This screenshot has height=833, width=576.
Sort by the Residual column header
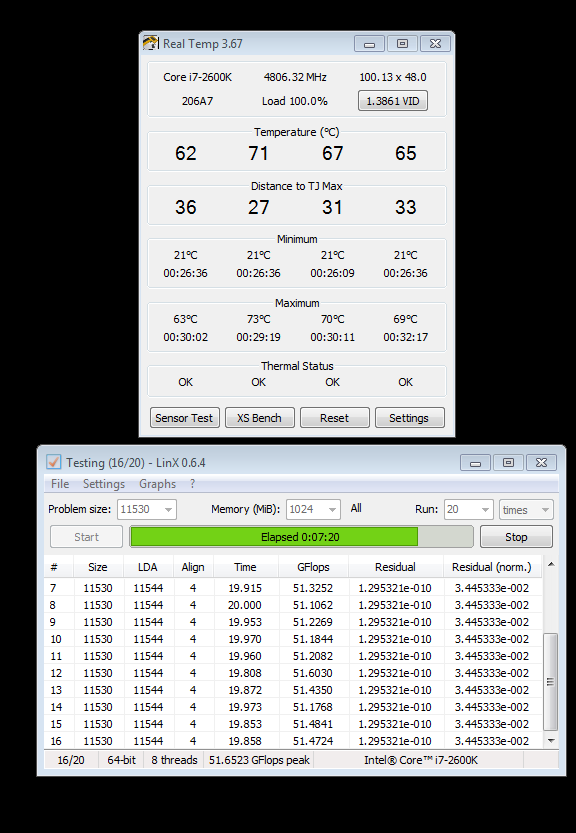[x=396, y=567]
